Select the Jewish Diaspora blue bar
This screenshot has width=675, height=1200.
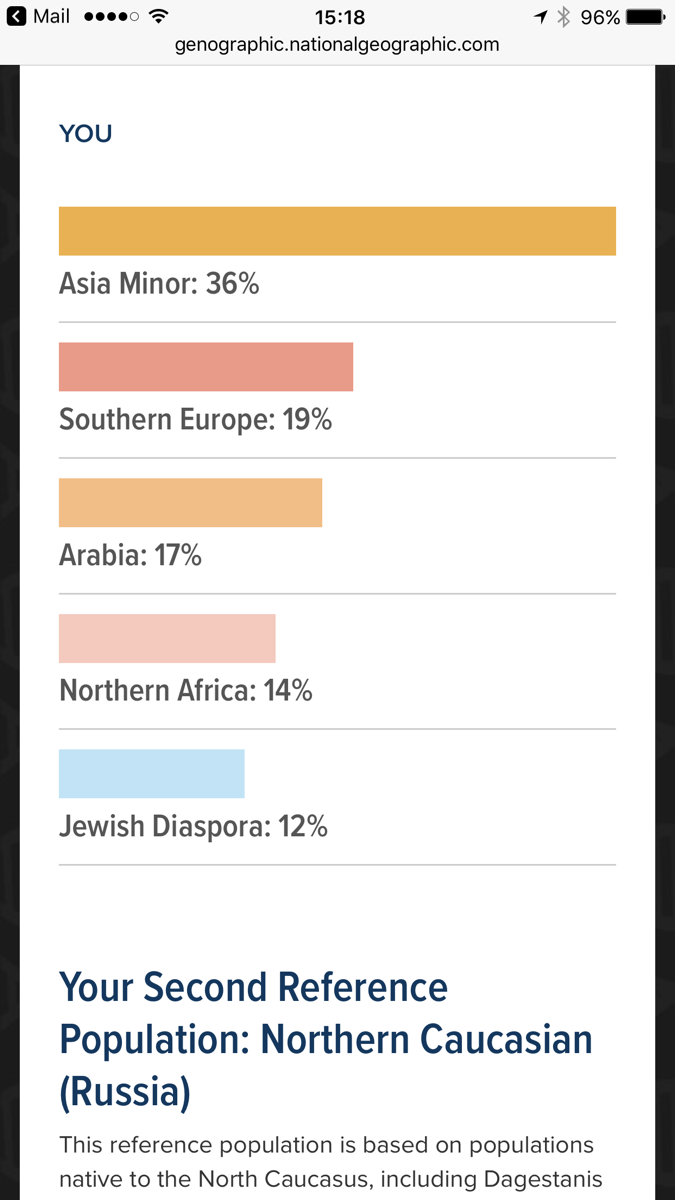point(151,774)
